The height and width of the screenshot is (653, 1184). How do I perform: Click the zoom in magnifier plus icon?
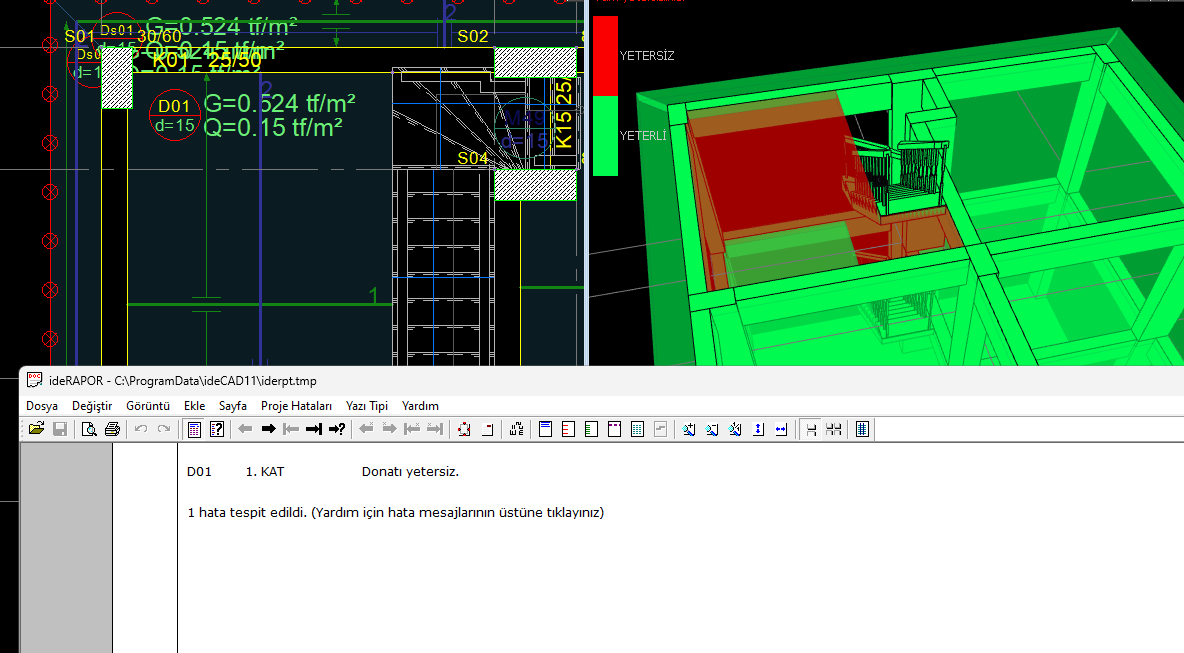(x=689, y=429)
